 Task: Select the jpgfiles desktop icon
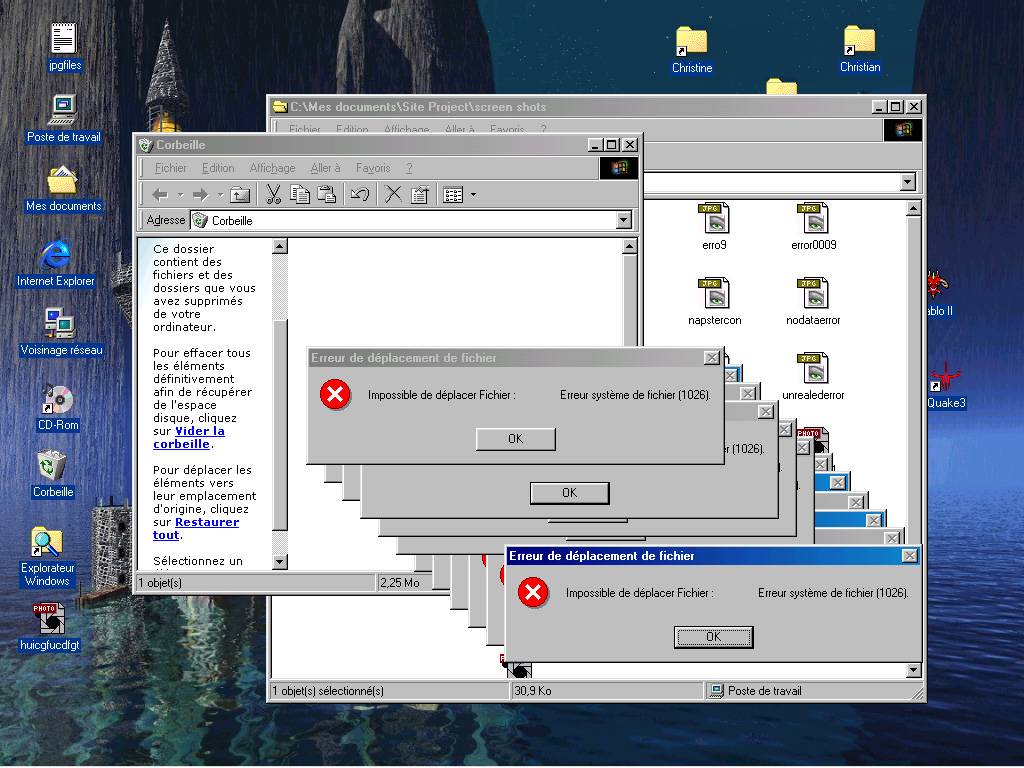click(65, 47)
